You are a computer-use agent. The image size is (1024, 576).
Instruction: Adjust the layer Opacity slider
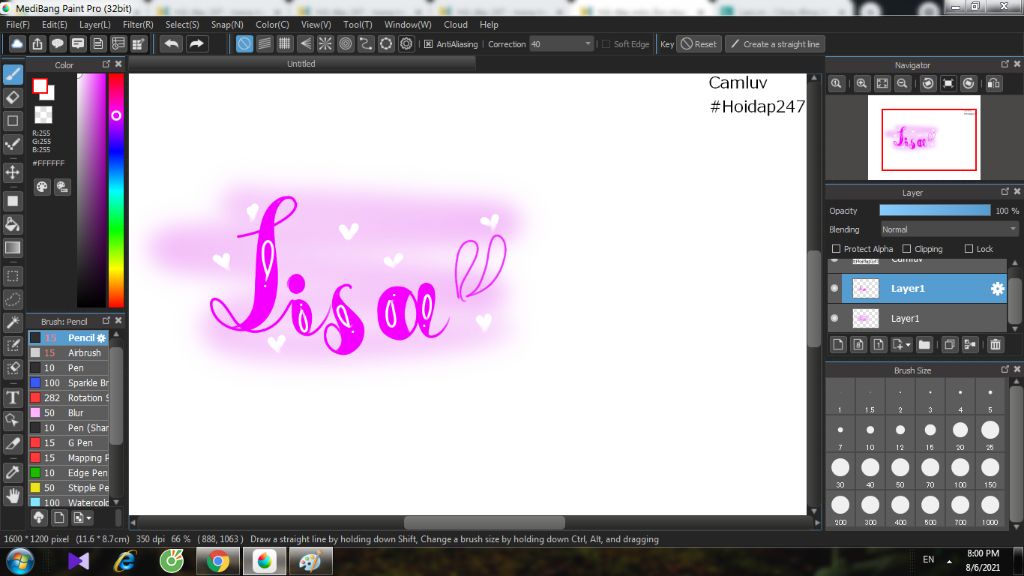point(935,210)
